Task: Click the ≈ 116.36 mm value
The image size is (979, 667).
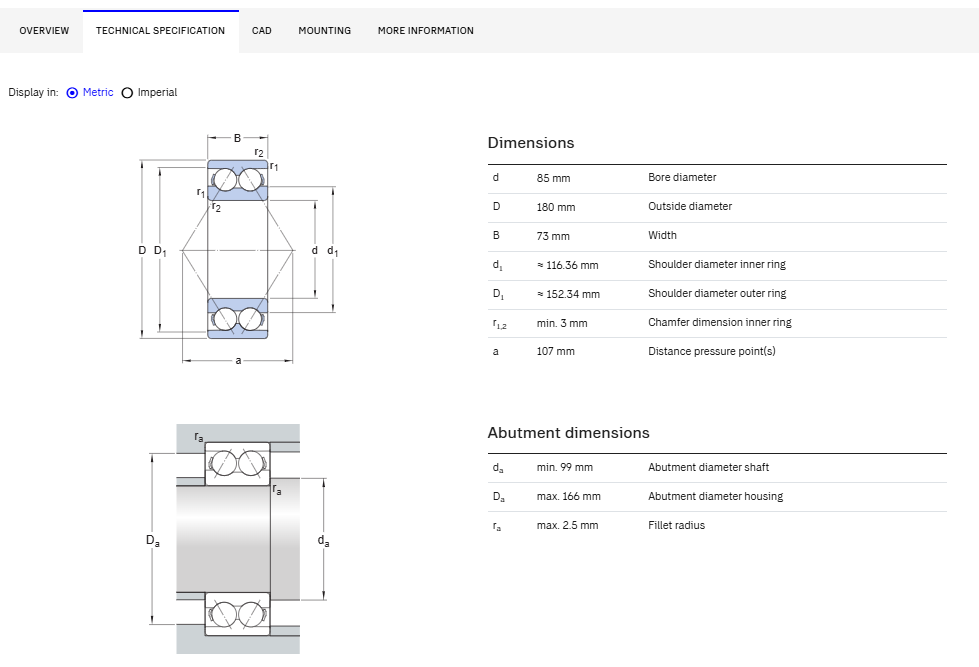Action: (x=568, y=265)
